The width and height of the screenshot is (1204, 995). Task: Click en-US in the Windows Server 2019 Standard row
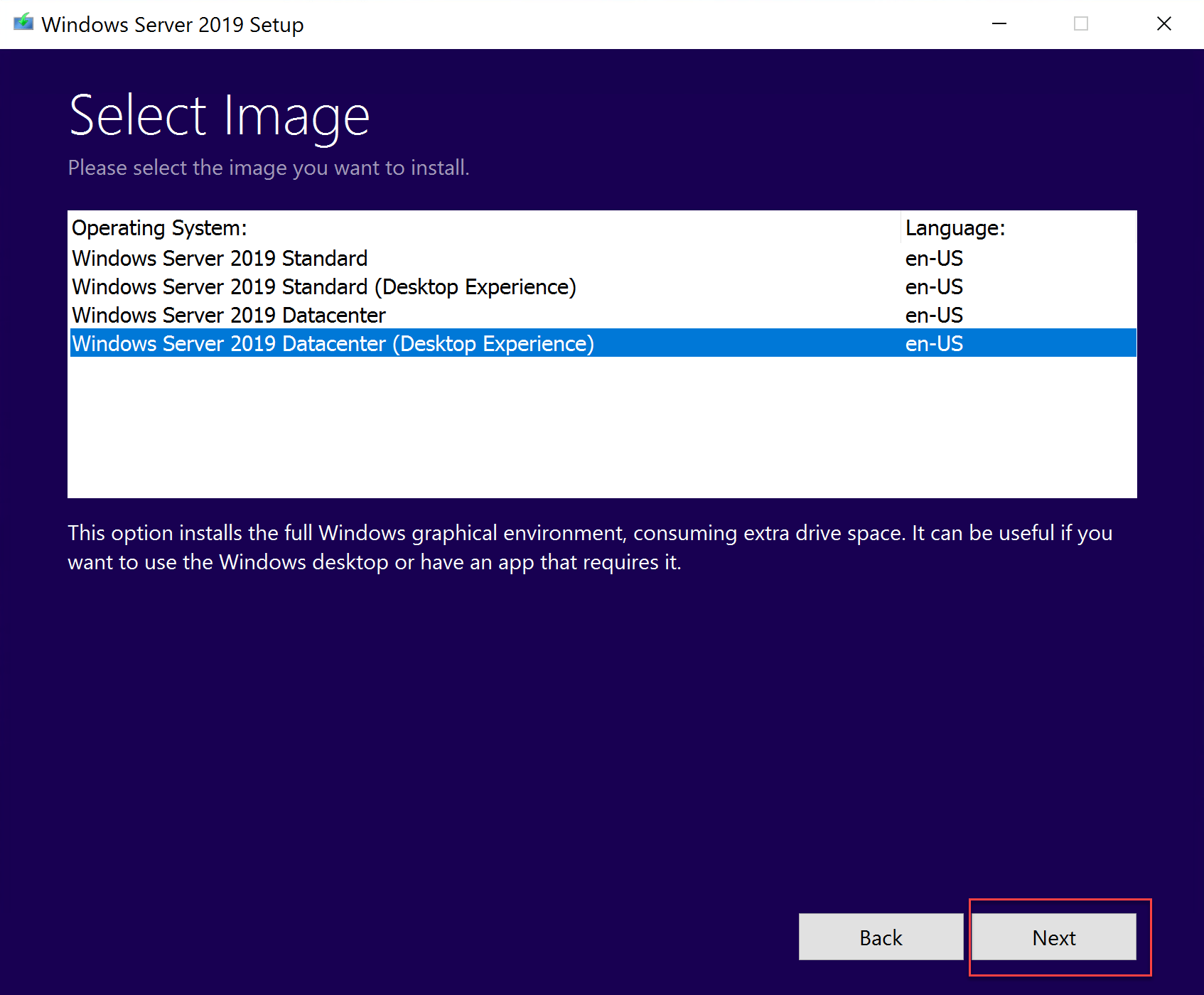(934, 258)
